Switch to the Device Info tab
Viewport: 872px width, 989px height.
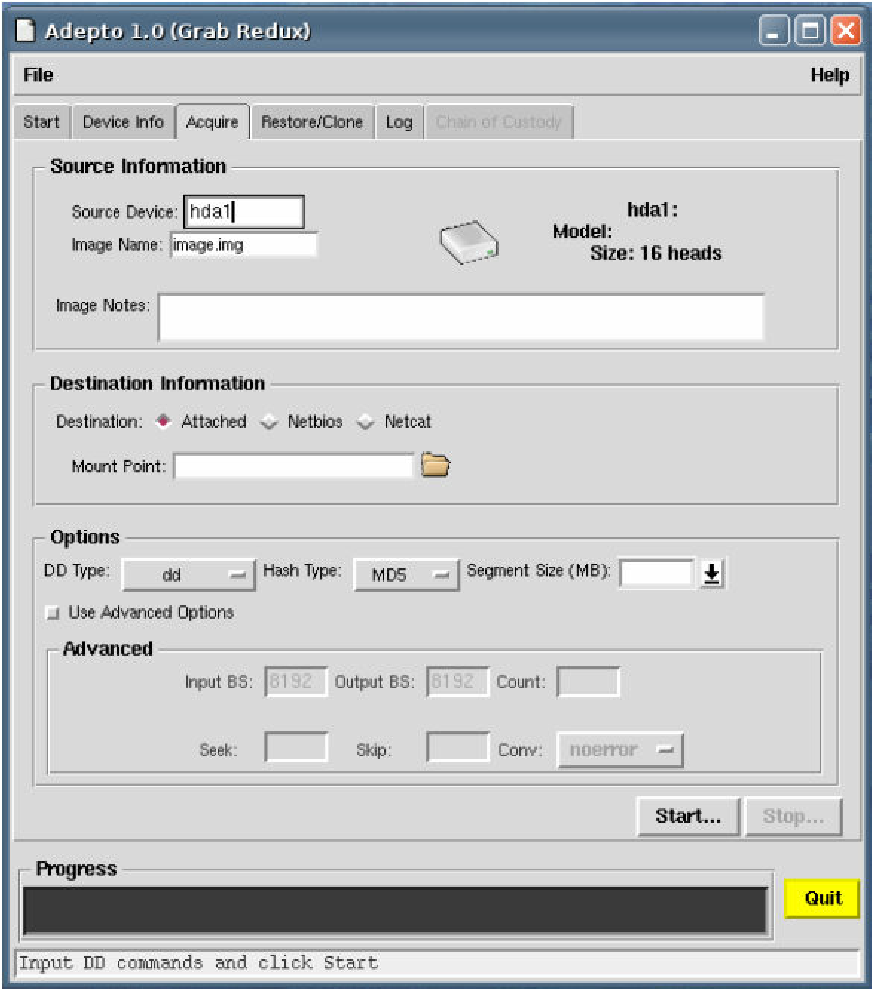[x=123, y=122]
